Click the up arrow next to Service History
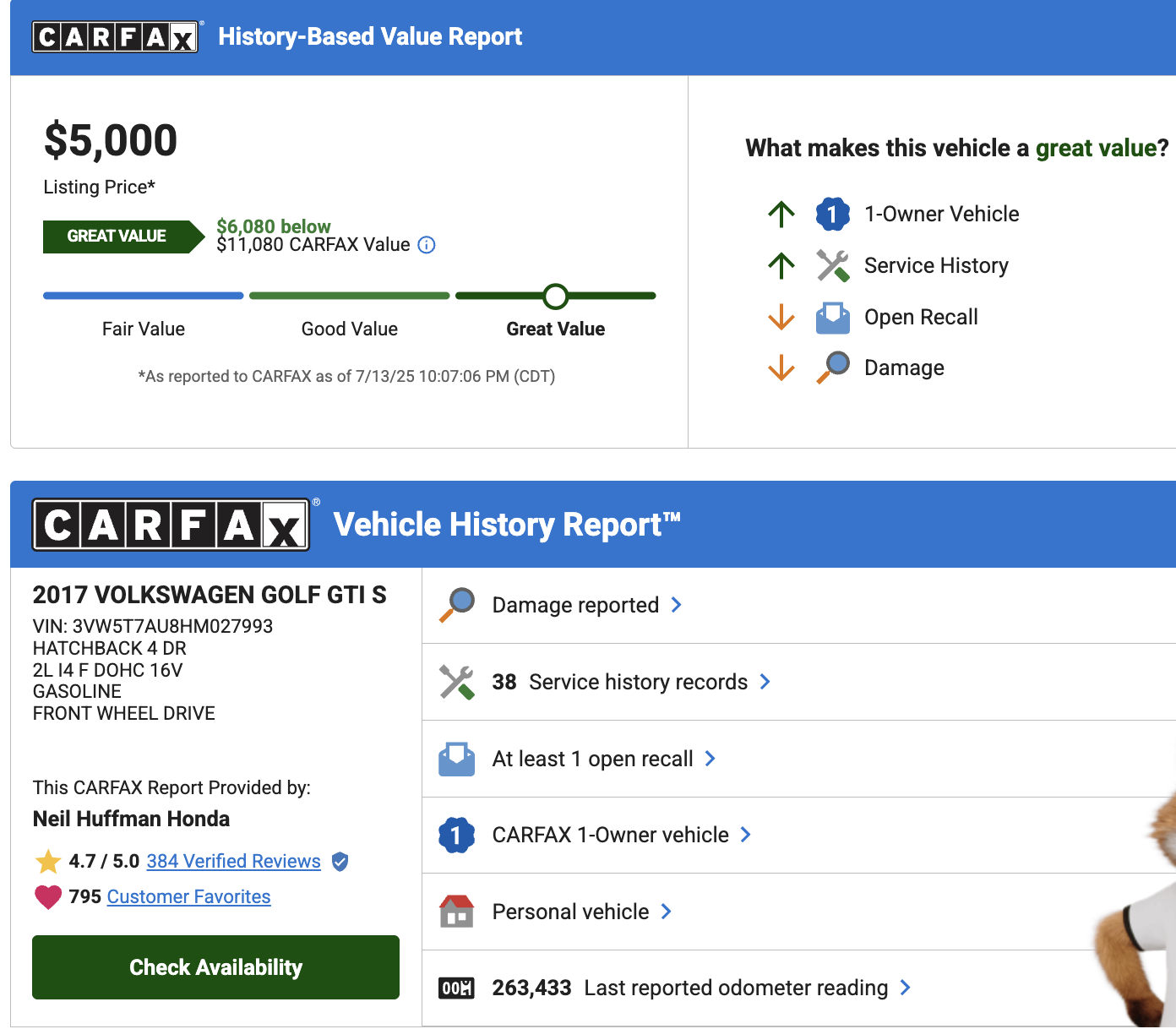The width and height of the screenshot is (1176, 1029). pos(781,265)
